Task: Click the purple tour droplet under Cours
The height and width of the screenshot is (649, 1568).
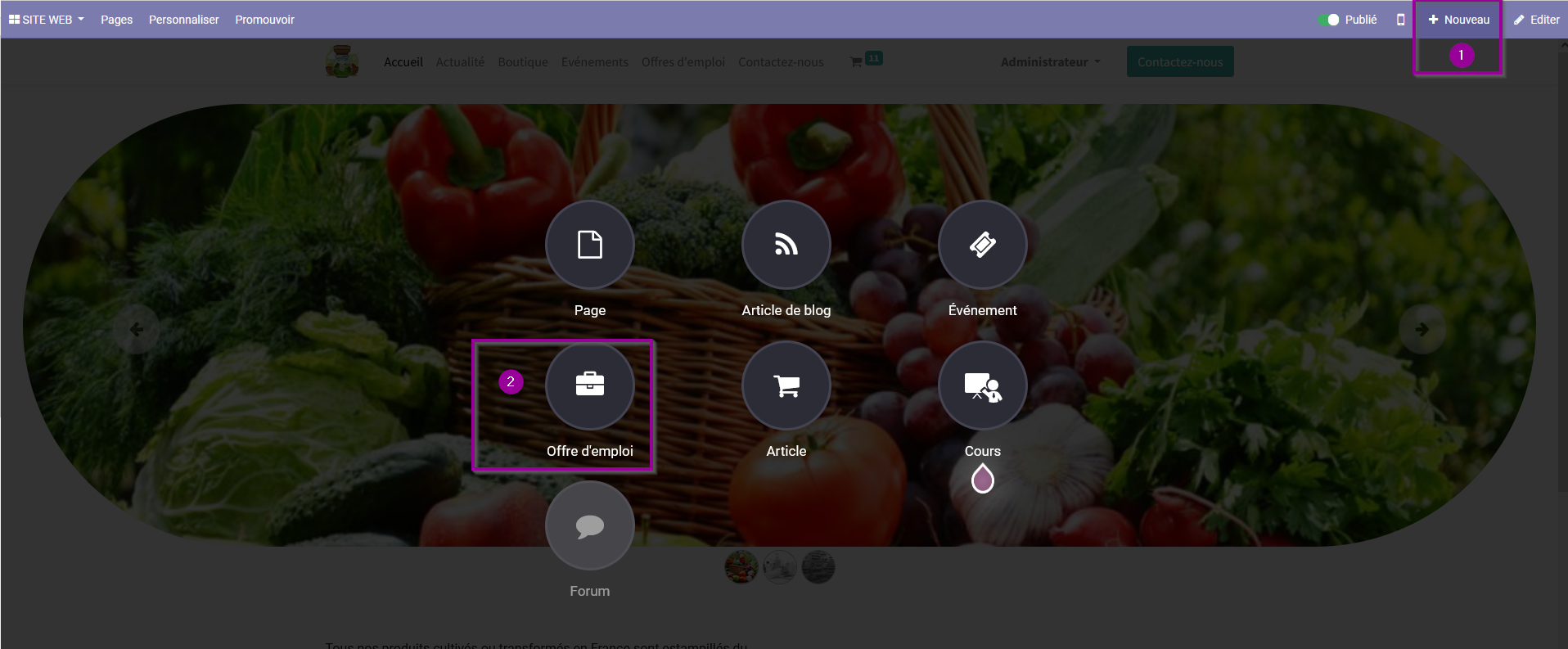Action: (982, 478)
